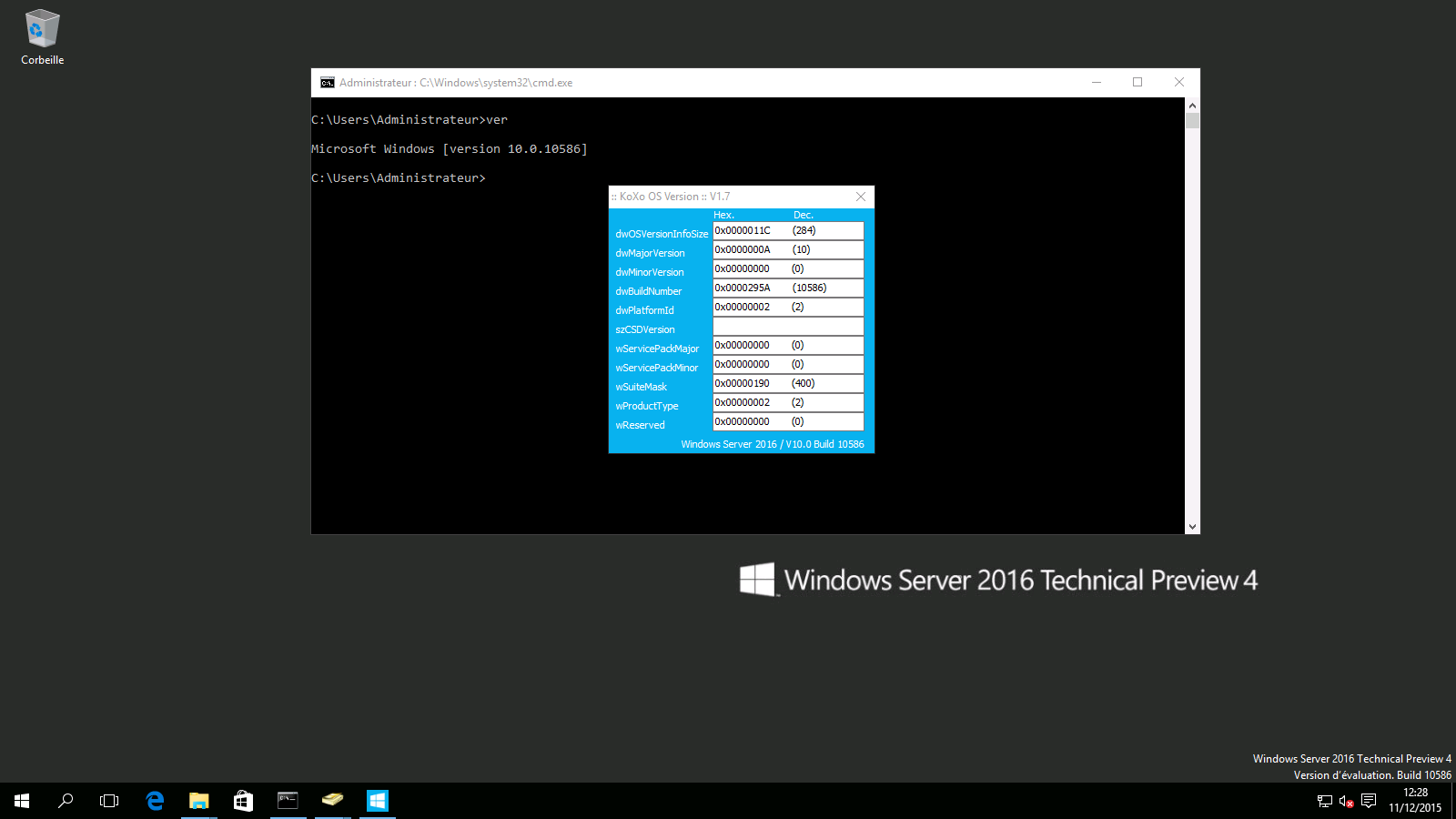This screenshot has height=819, width=1456.
Task: Click cmd scrollbar down arrow
Action: click(1192, 527)
